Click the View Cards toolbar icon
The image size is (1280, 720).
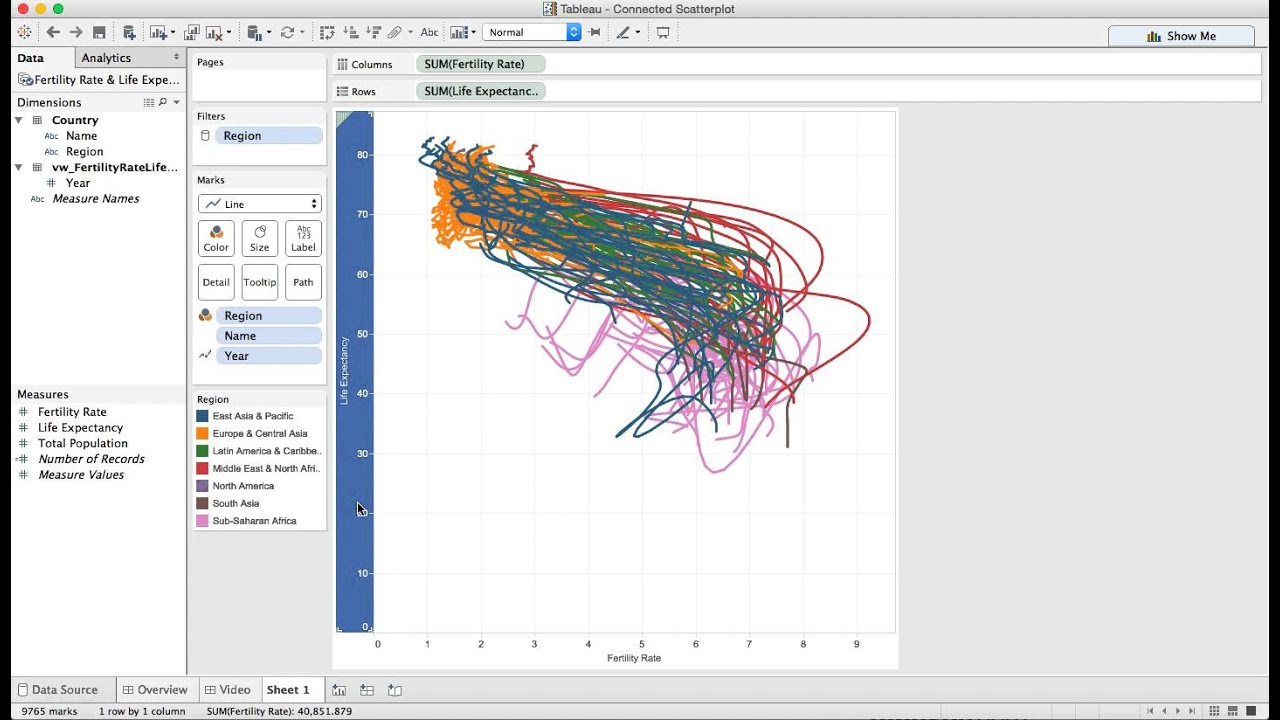click(x=458, y=32)
